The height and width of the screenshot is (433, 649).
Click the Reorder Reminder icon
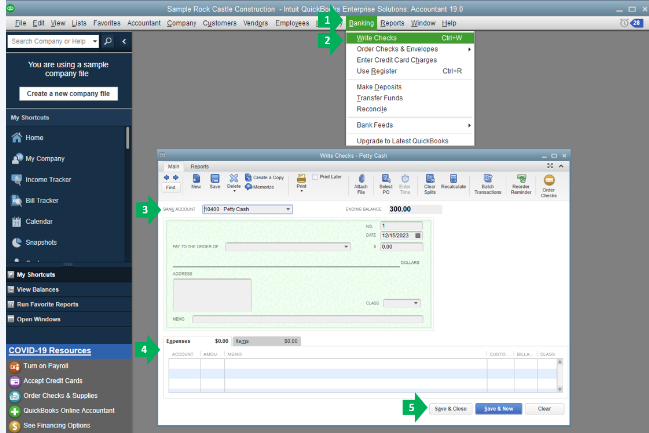click(521, 178)
